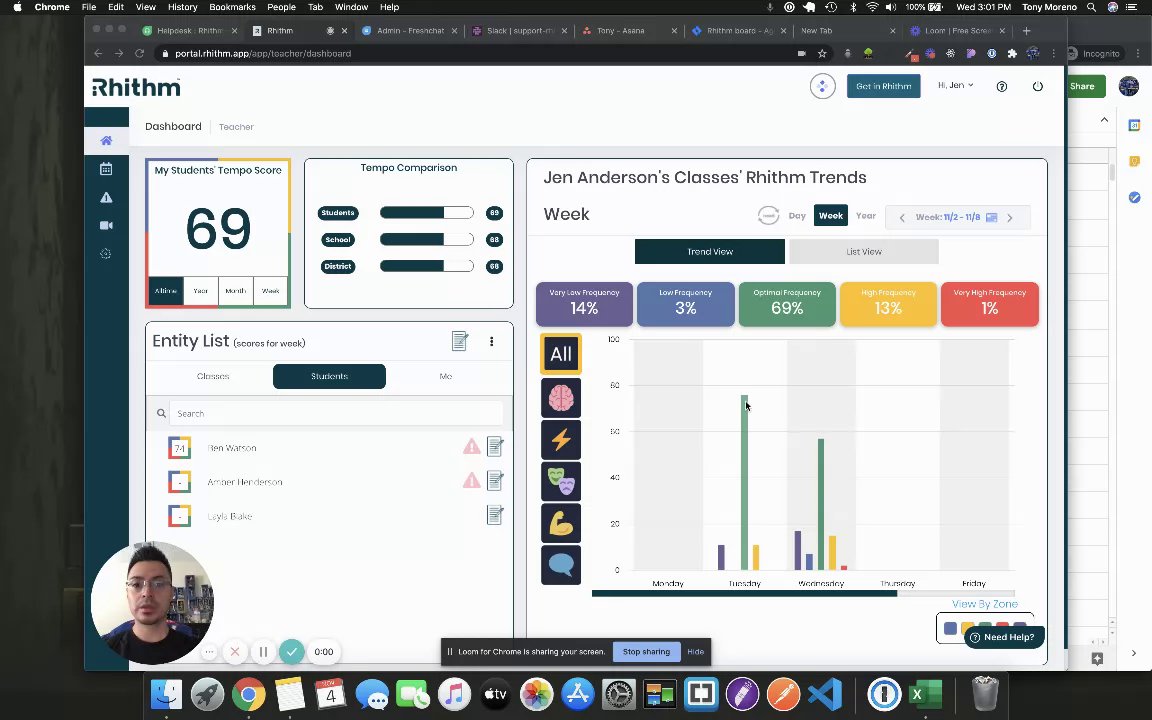Select the theater masks emotional category icon

561,481
